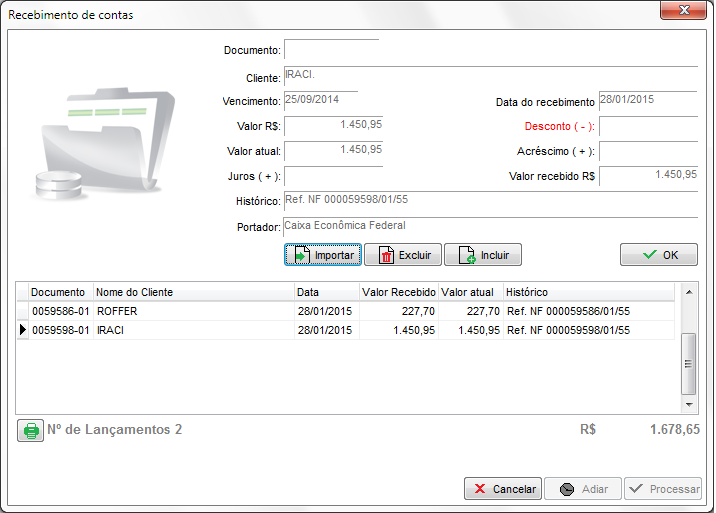Click the grid scrollbar up arrow
Screen dimensions: 716x513
(x=688, y=291)
